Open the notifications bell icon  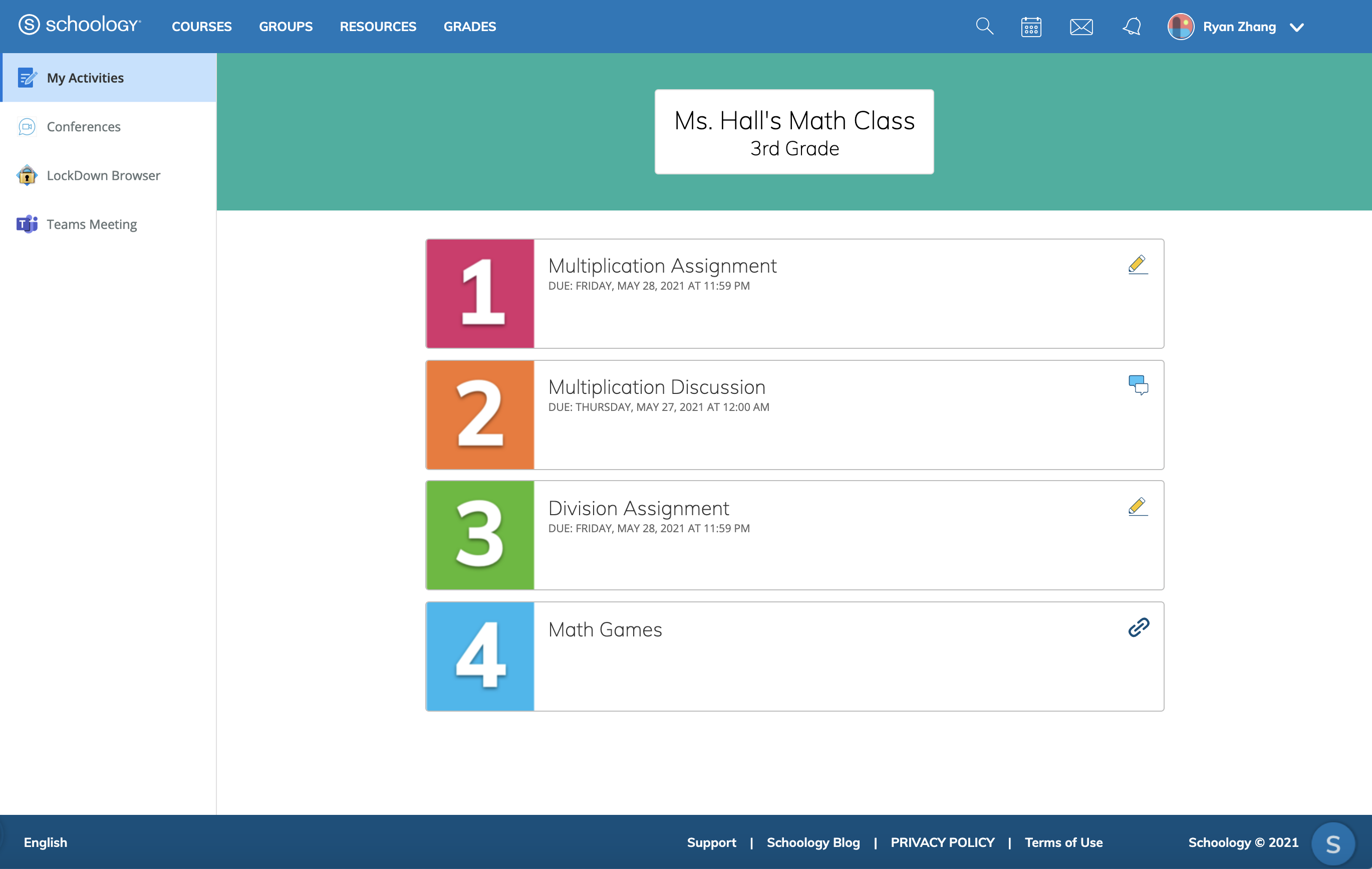[x=1132, y=27]
